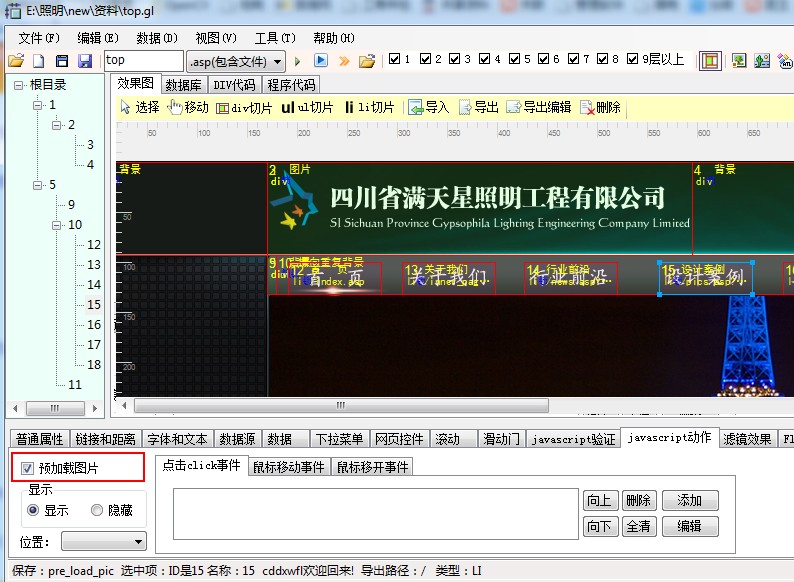The height and width of the screenshot is (582, 794).
Task: Toggle layer 7 checkbox
Action: click(x=573, y=59)
